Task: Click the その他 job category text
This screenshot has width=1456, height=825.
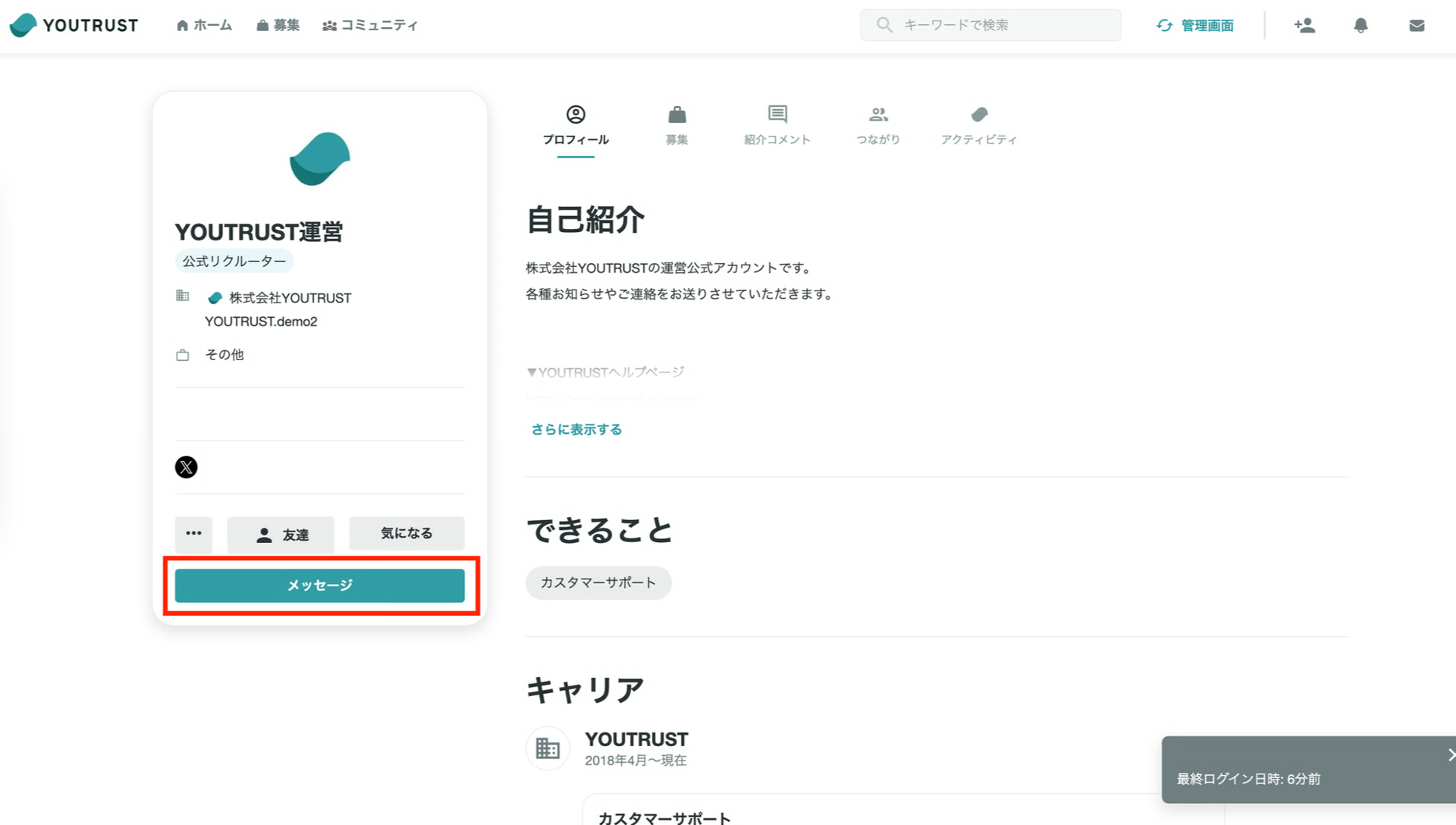Action: [224, 355]
